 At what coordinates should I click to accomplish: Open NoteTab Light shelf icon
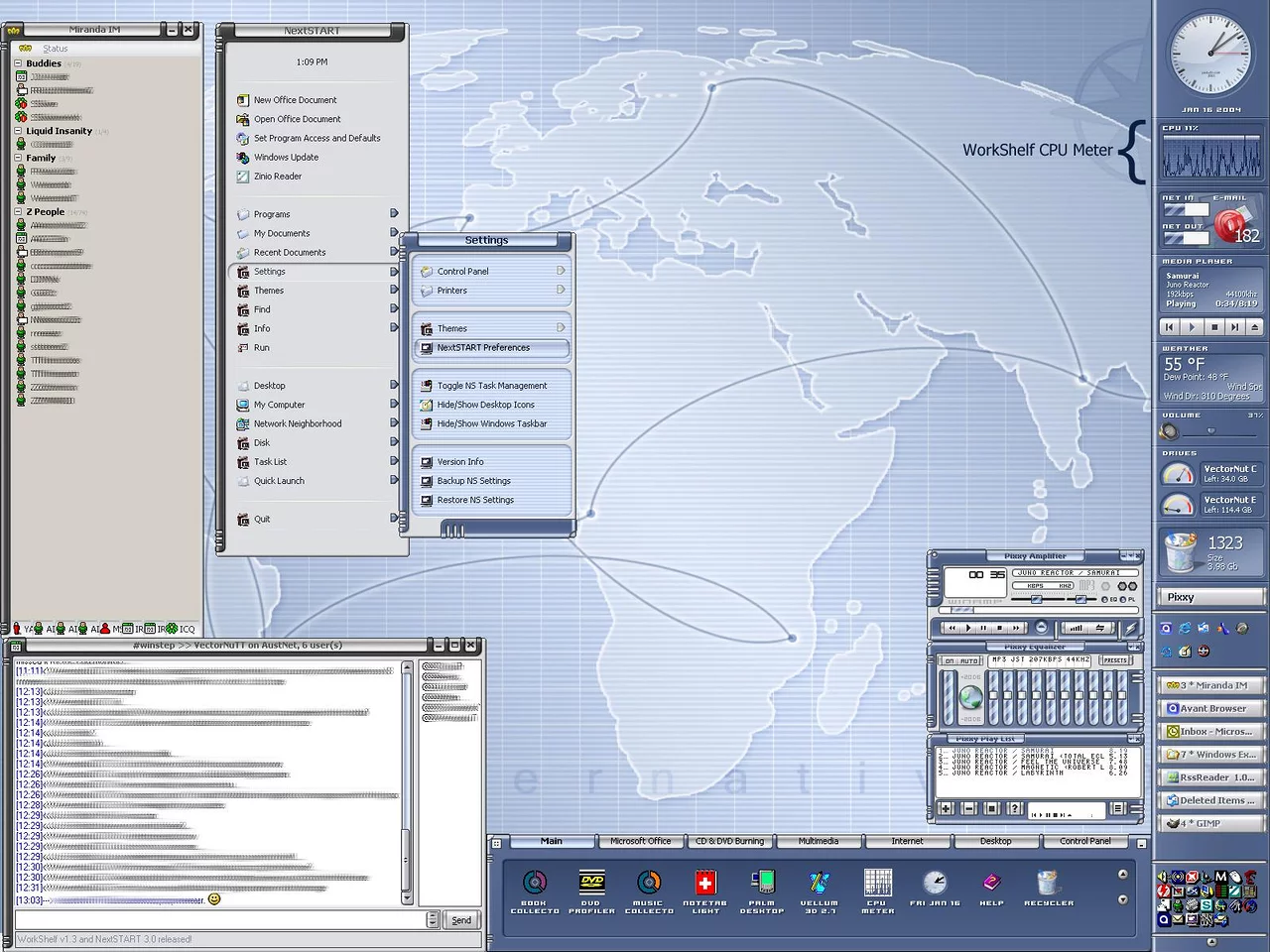pyautogui.click(x=705, y=885)
